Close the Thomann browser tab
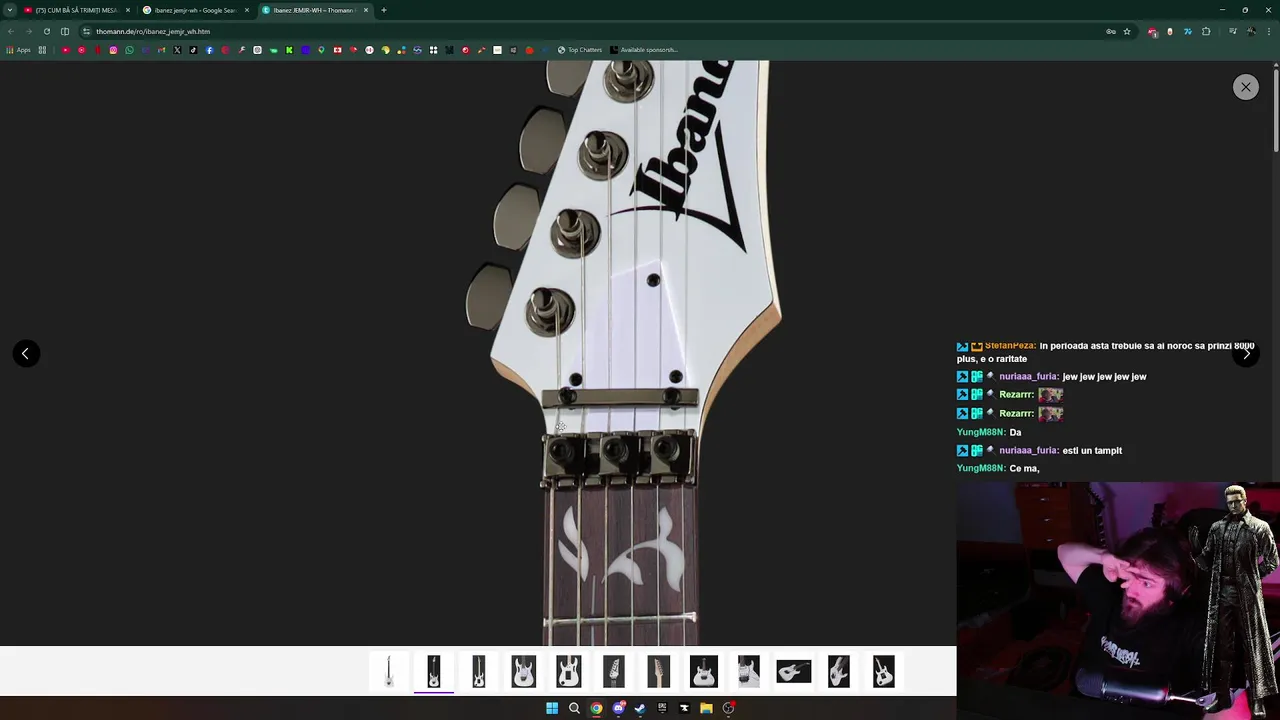1280x720 pixels. tap(366, 10)
